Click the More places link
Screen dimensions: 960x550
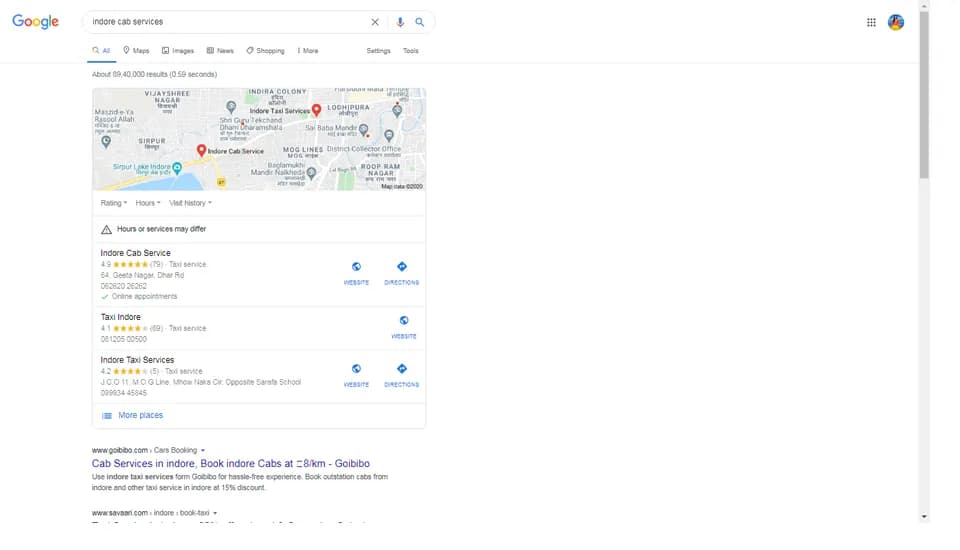[x=140, y=415]
